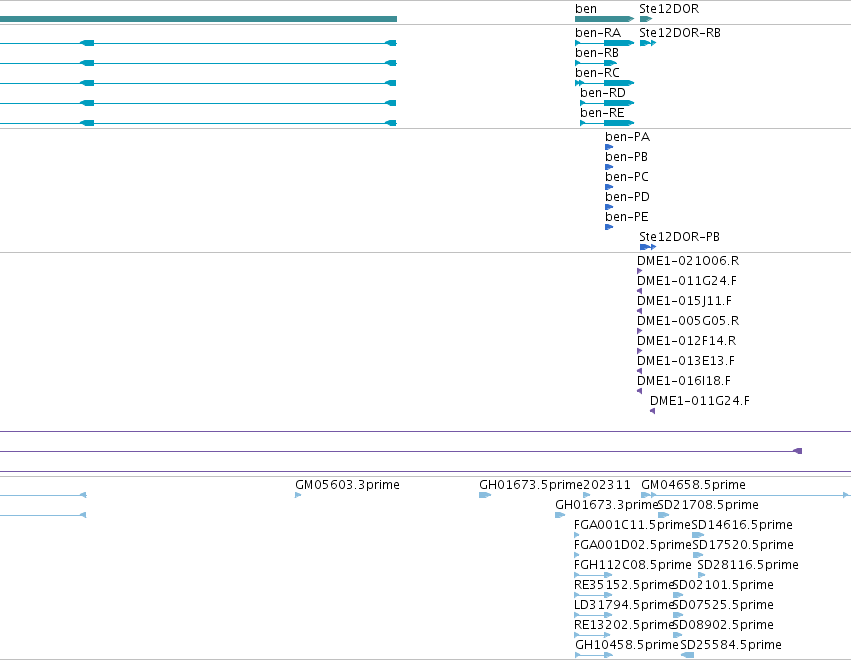
Task: Click the purple arrowhead ending the long feature line
Action: click(798, 451)
